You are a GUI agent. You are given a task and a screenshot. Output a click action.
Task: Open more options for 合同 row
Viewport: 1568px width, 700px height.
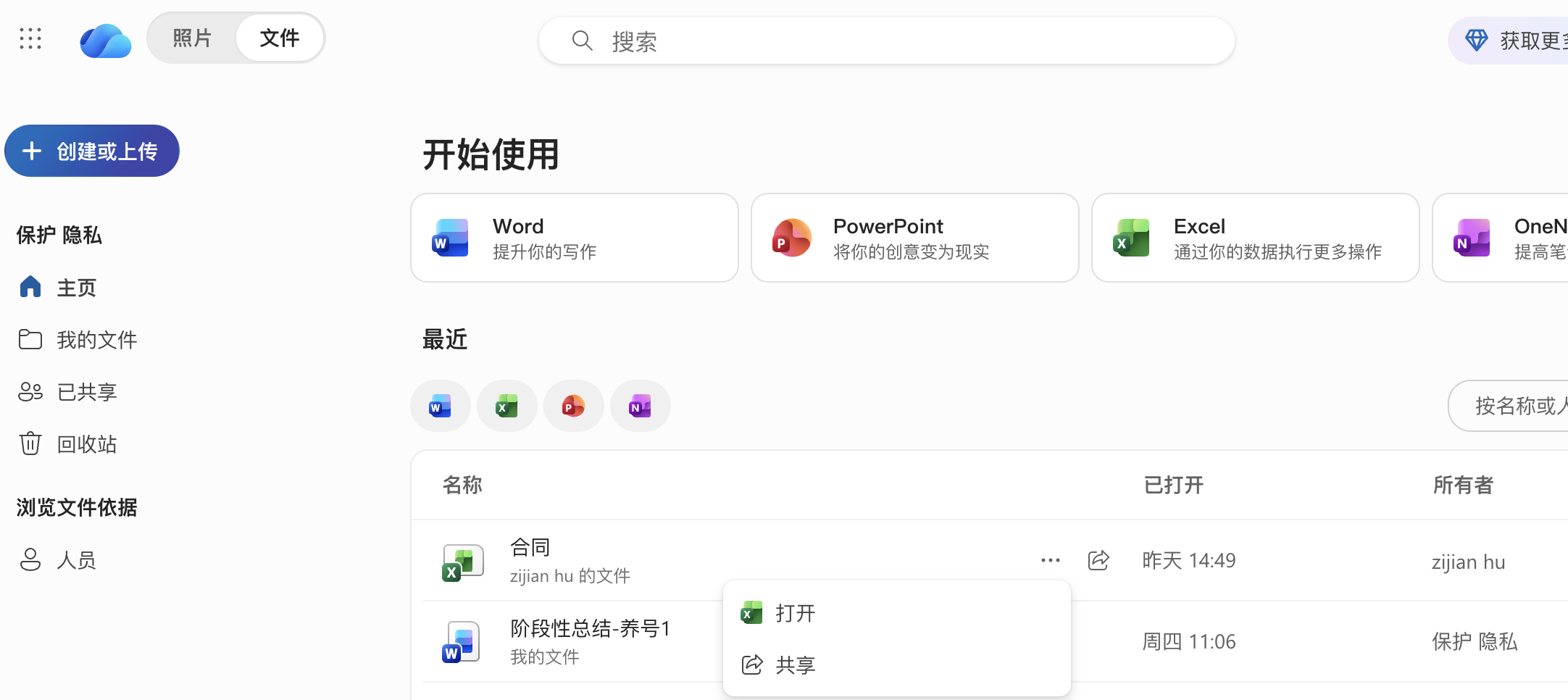(1051, 560)
